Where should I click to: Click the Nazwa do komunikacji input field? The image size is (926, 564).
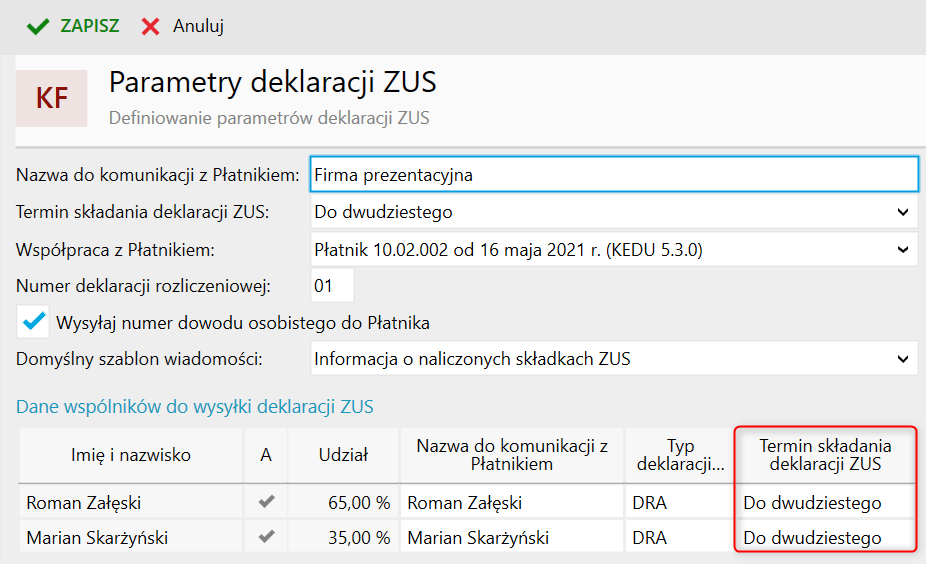coord(614,175)
